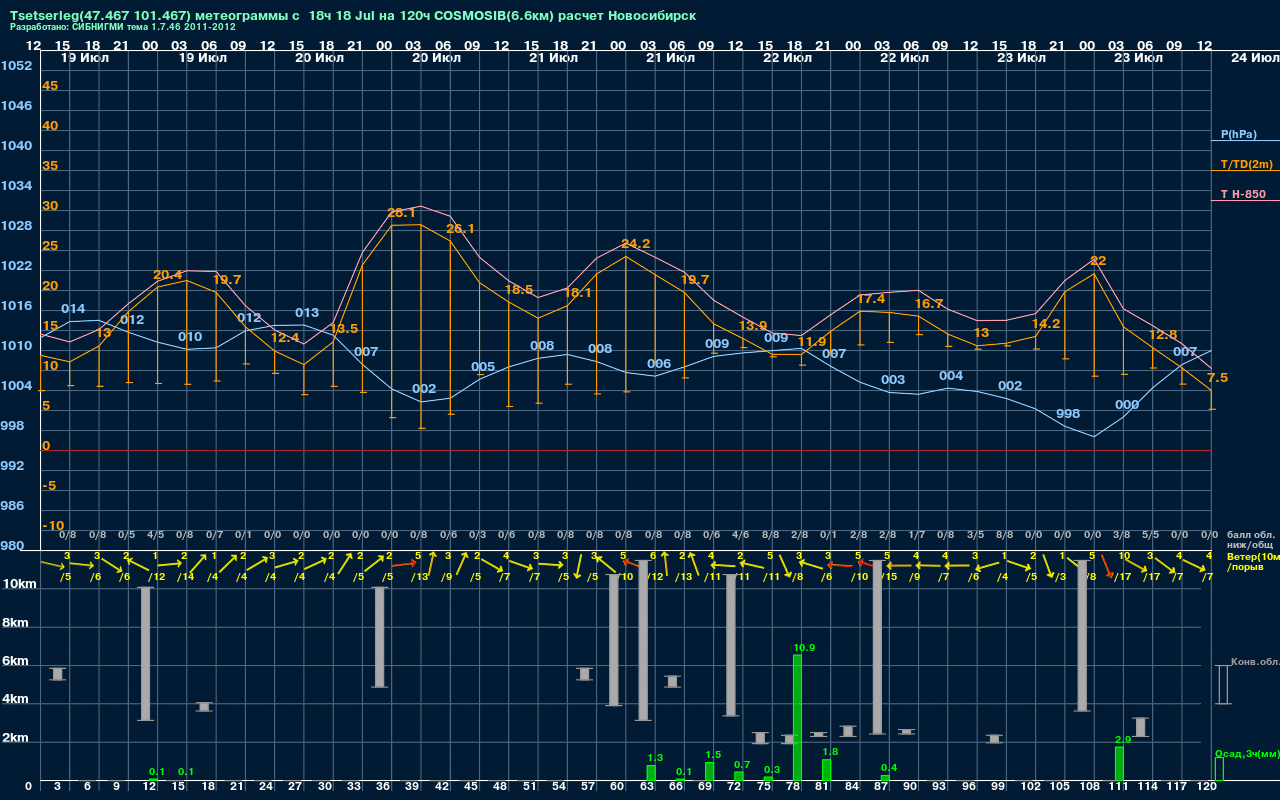This screenshot has height=800, width=1280.
Task: Click the 014 pressure label
Action: [x=73, y=309]
